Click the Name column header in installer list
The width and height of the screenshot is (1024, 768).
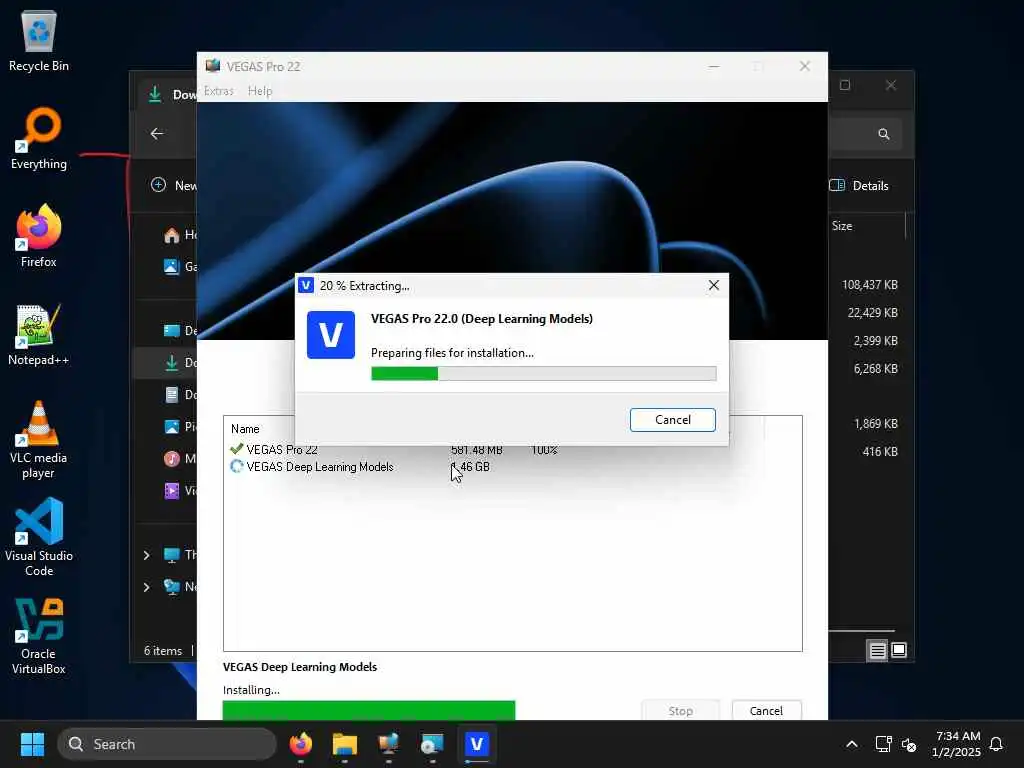(245, 429)
